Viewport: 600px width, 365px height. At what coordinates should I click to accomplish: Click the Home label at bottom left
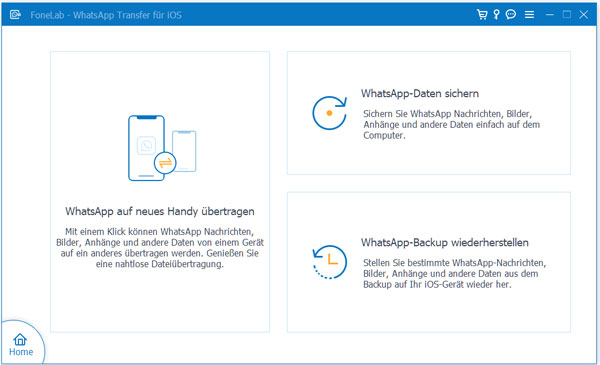pos(21,352)
